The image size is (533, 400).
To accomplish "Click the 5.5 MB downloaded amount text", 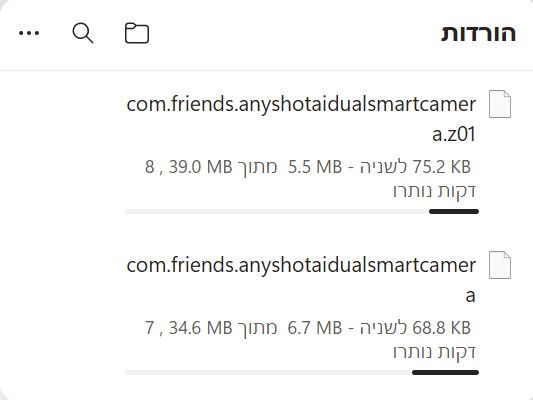I will tap(315, 167).
